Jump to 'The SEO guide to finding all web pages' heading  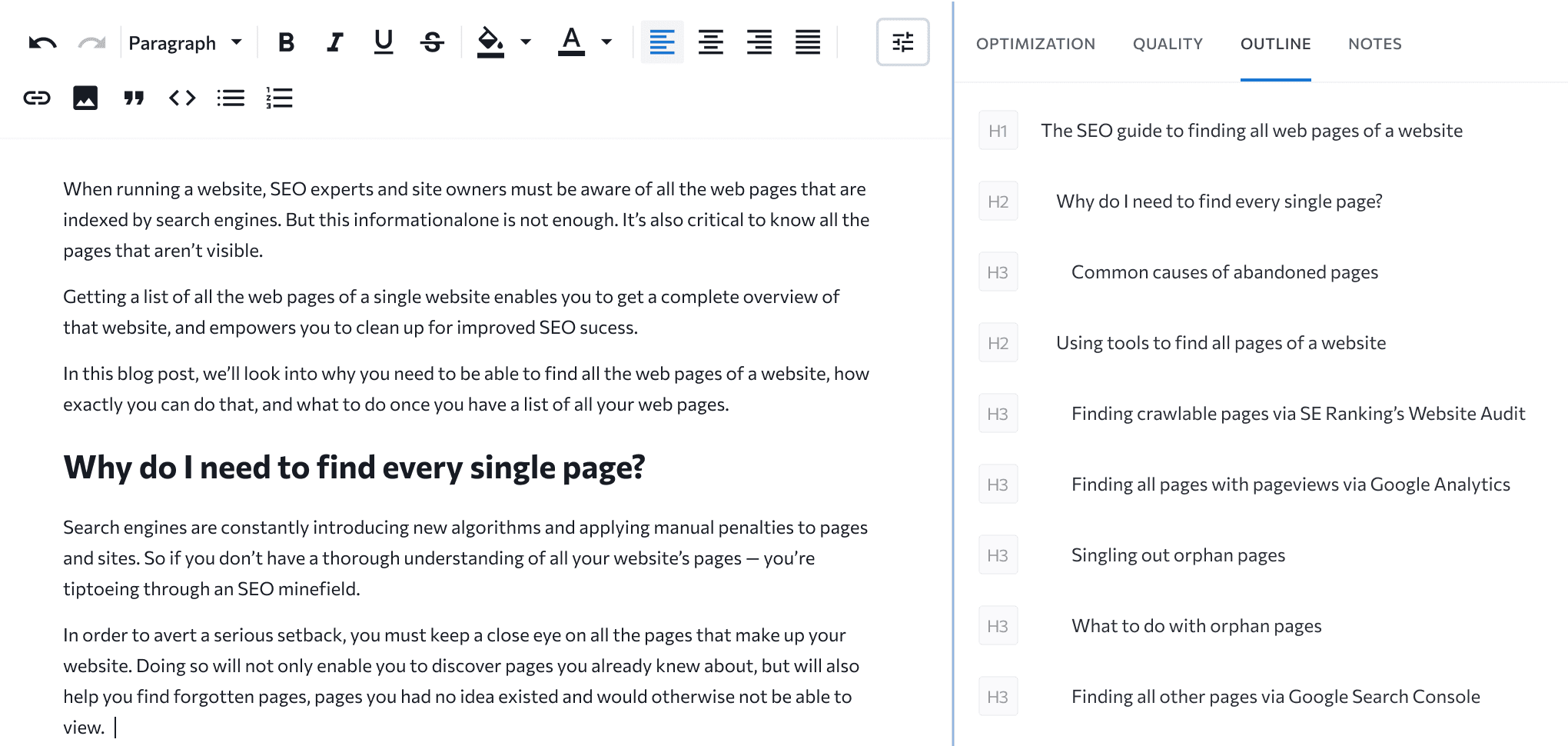[1251, 131]
